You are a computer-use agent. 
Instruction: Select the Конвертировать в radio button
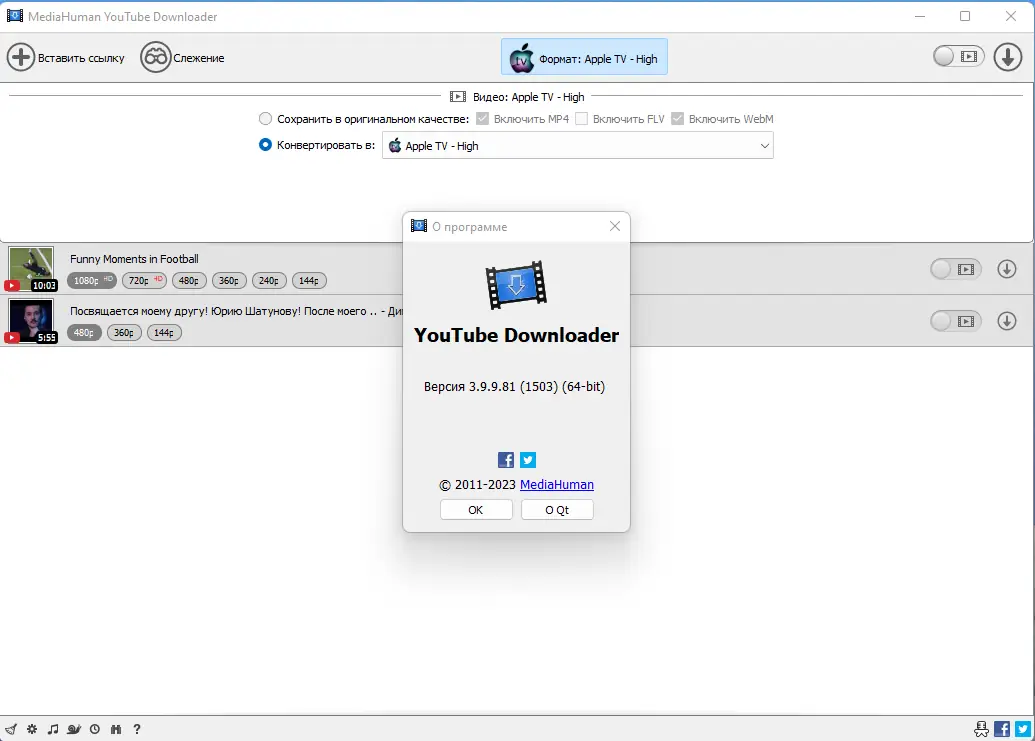264,144
